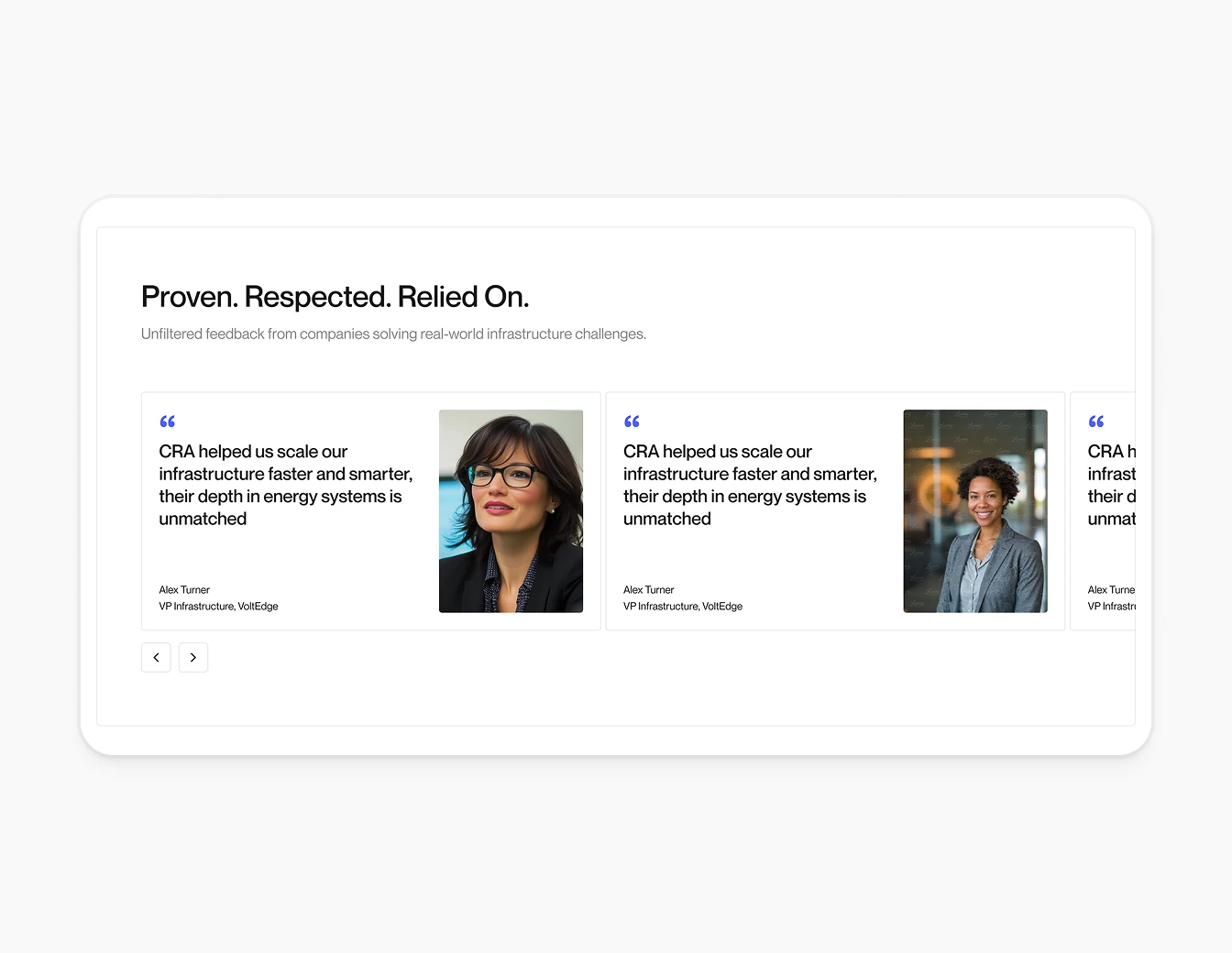Image resolution: width=1232 pixels, height=953 pixels.
Task: Click the "Proven. Respected. Relied On." heading
Action: click(x=335, y=297)
